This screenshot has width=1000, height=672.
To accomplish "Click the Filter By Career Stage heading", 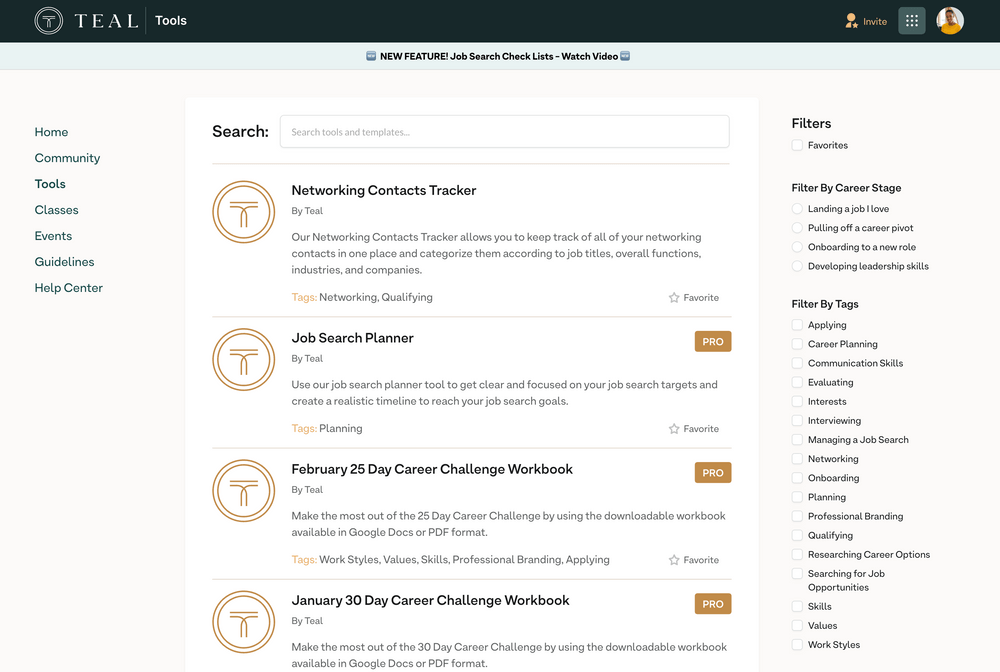I will pos(846,188).
